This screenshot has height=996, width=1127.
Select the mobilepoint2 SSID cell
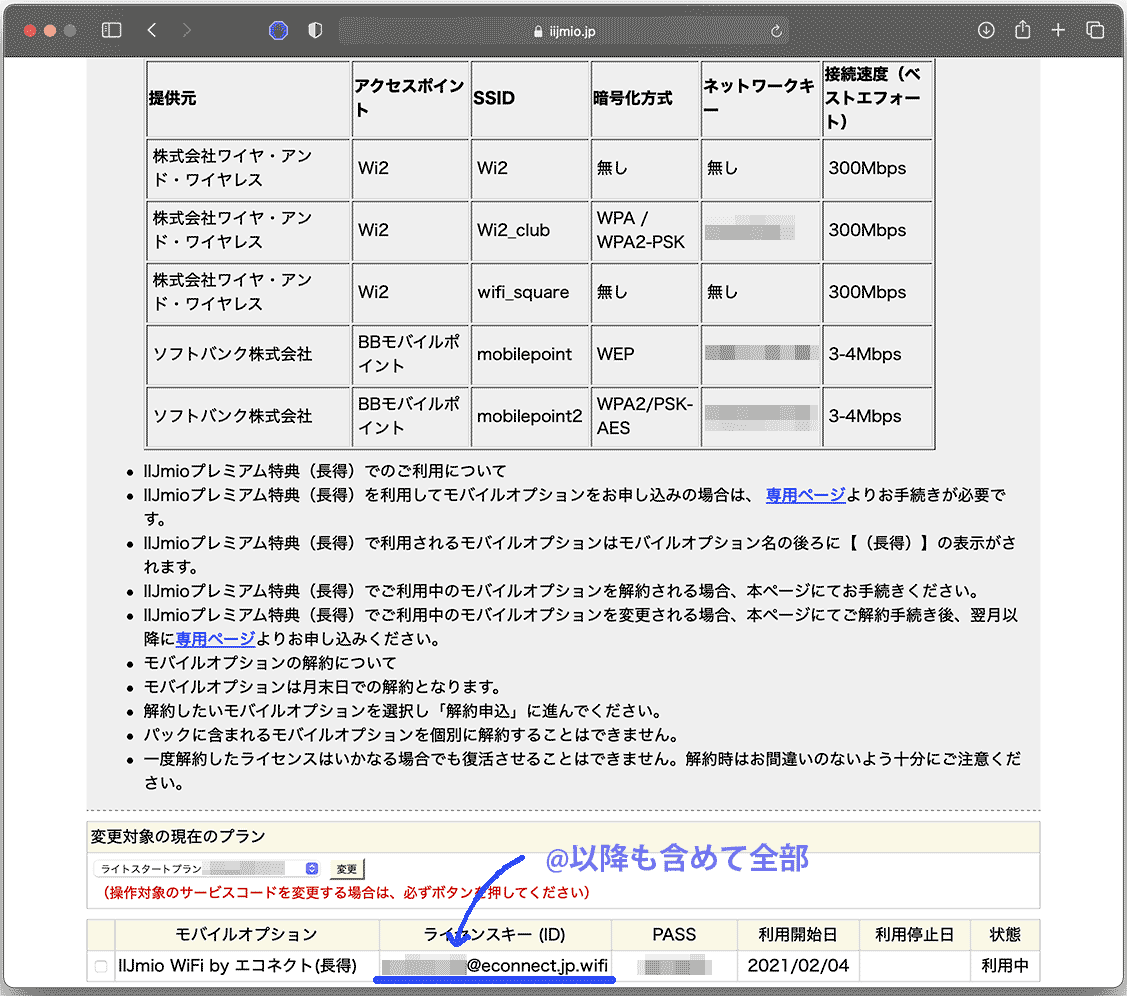530,415
